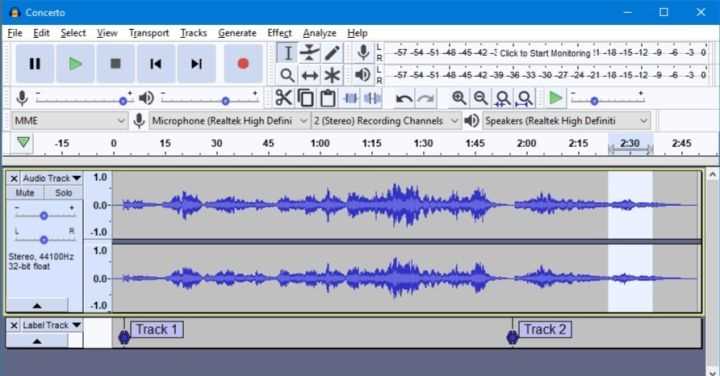Click the Undo arrow icon
This screenshot has width=720, height=376.
tap(404, 98)
